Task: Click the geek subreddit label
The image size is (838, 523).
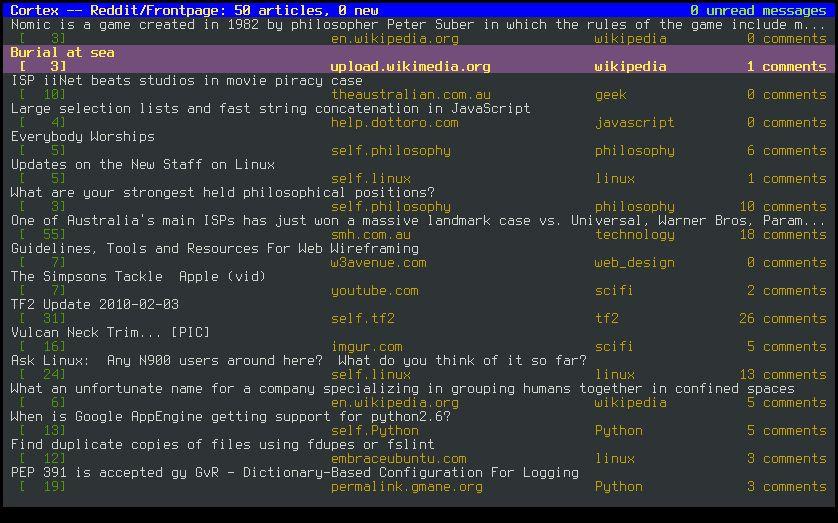Action: [610, 95]
